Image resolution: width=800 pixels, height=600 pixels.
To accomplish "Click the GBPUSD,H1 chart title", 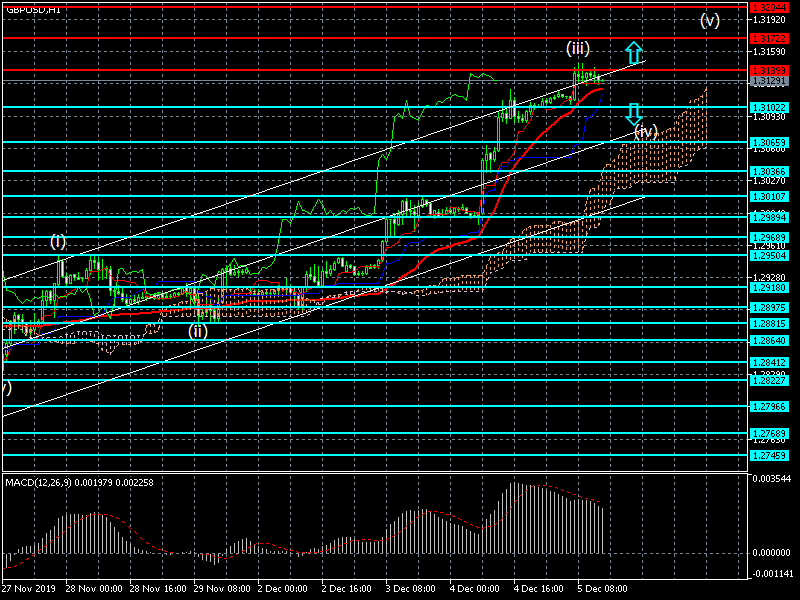I will pyautogui.click(x=36, y=9).
